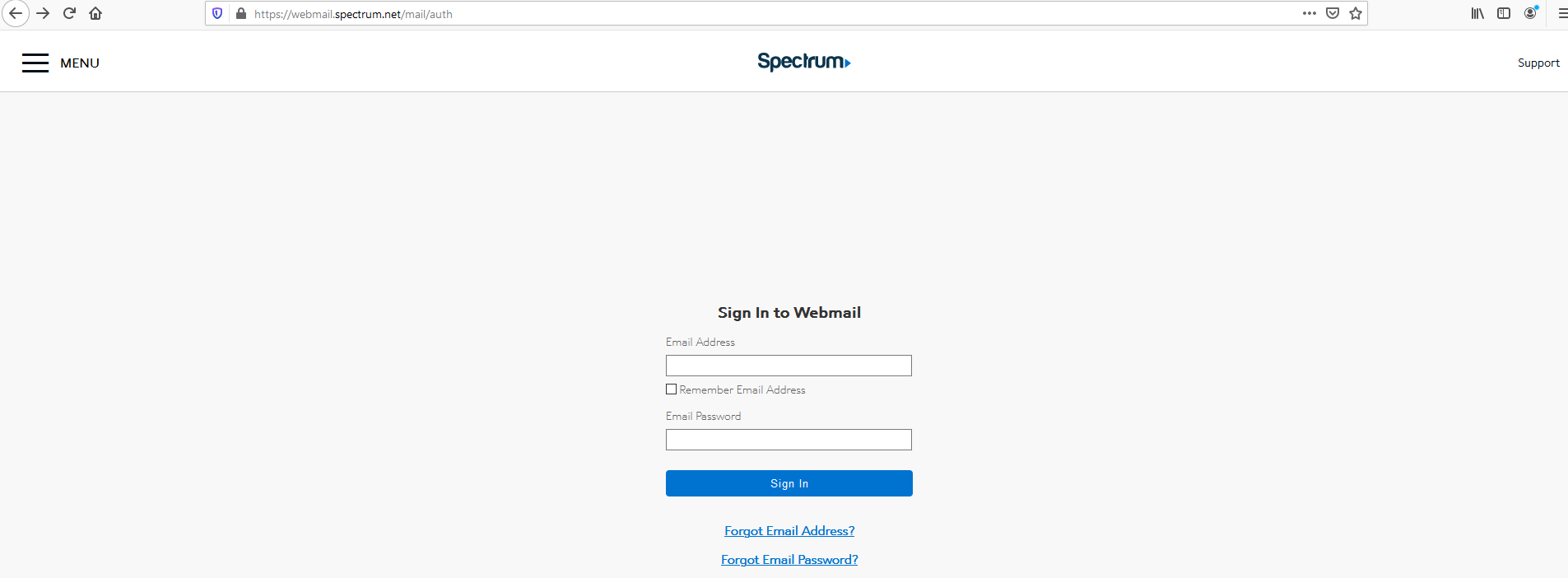
Task: Open the page actions ellipsis menu
Action: [1308, 13]
